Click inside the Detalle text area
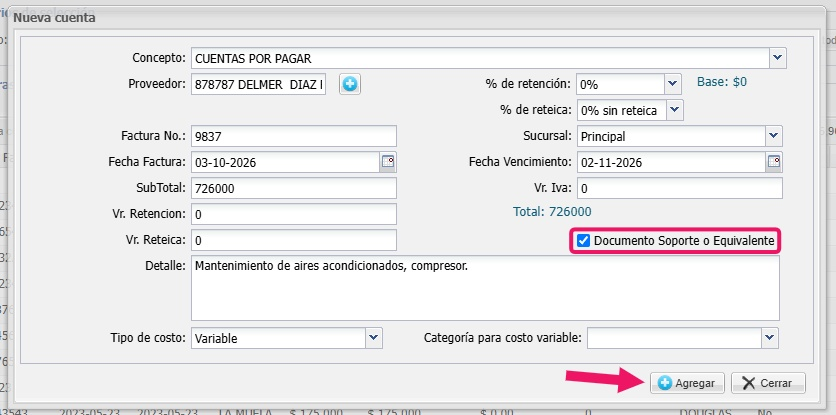836x415 pixels. (485, 288)
